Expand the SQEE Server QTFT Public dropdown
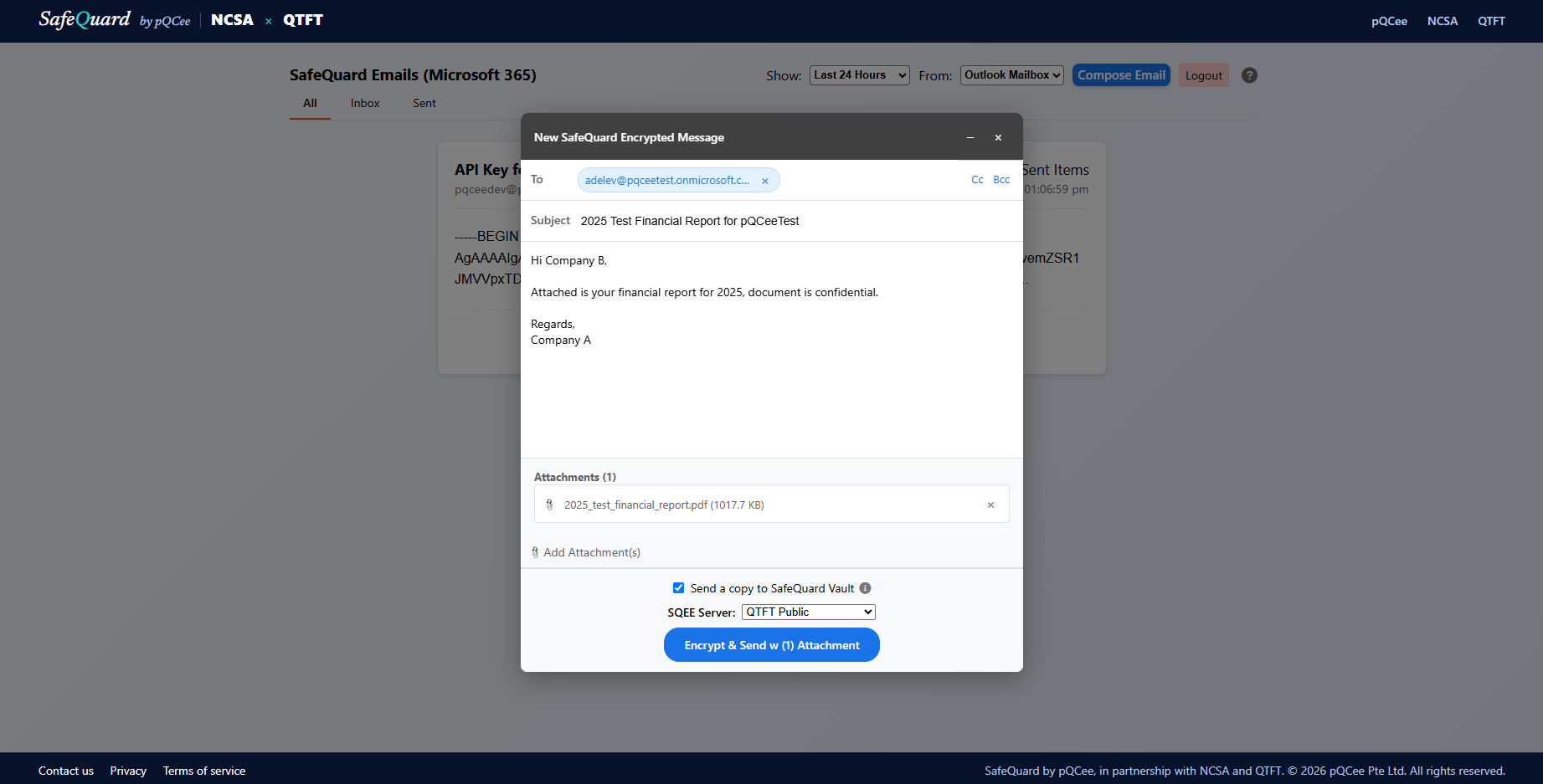1543x784 pixels. (808, 612)
